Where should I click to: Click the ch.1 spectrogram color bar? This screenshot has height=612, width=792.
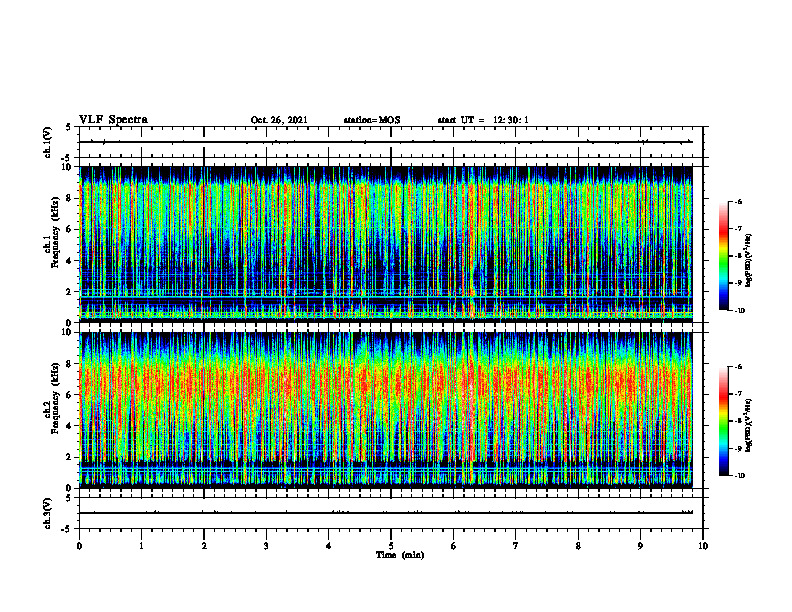point(723,256)
